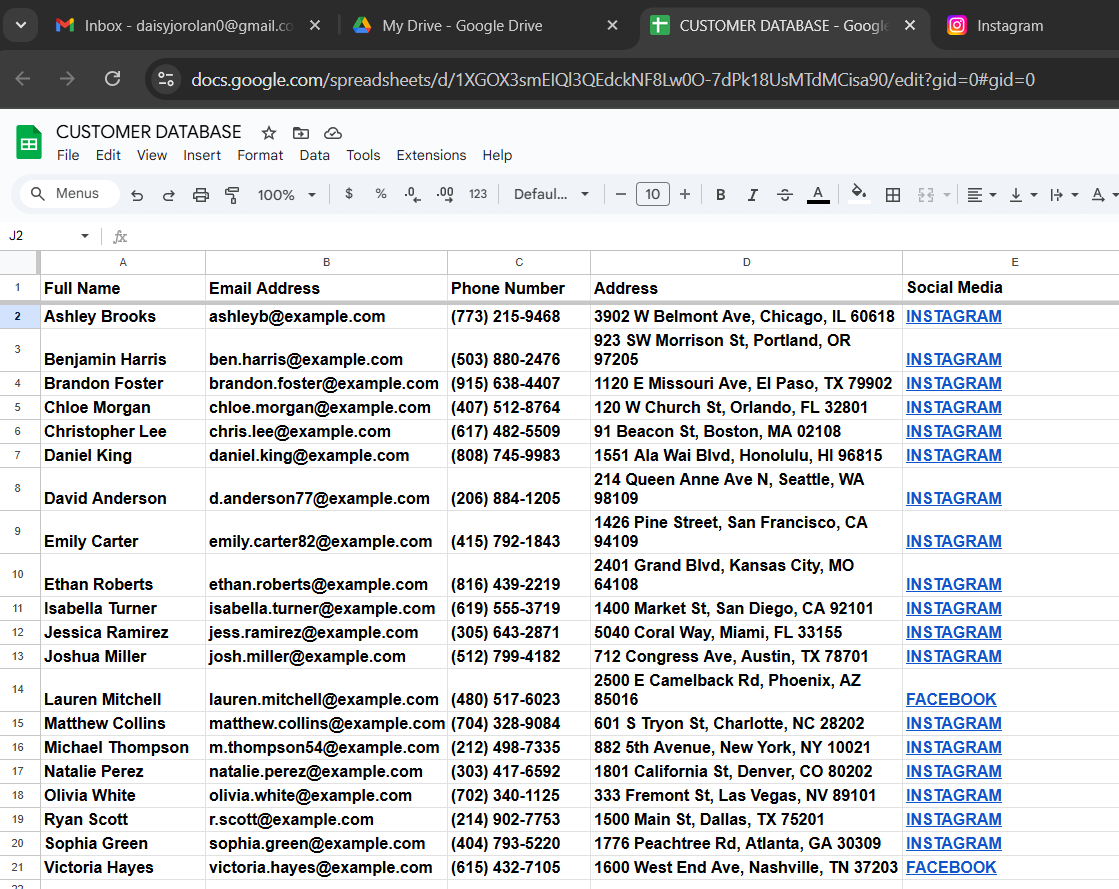
Task: Open Lauren Mitchell's FACEBOOK link
Action: pyautogui.click(x=951, y=700)
